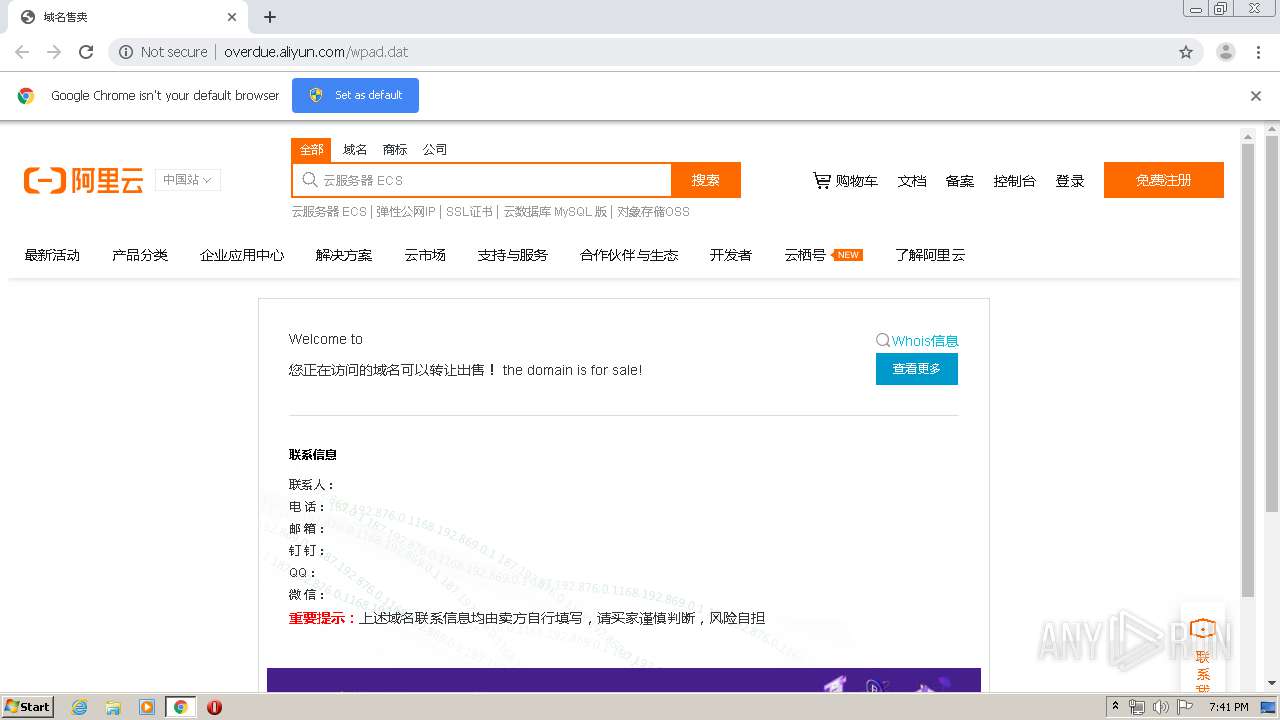Go back to the previous page
This screenshot has height=720, width=1280.
pyautogui.click(x=22, y=52)
